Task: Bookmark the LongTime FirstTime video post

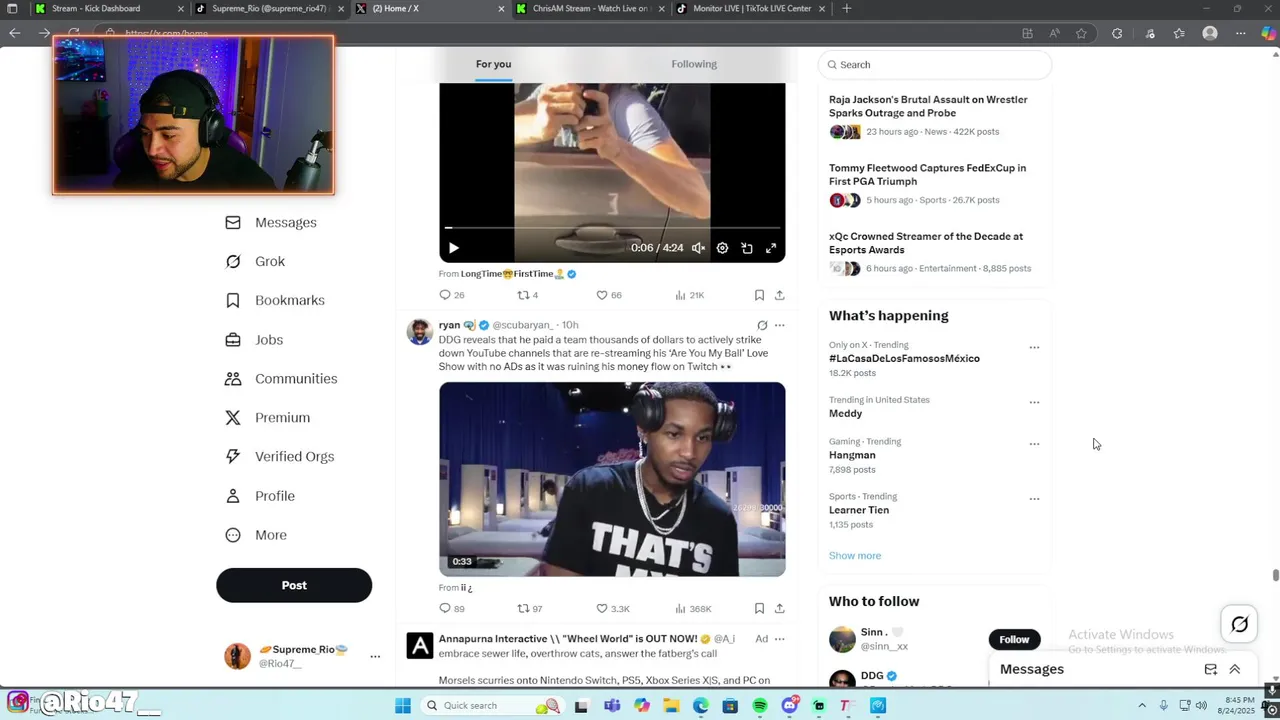Action: click(759, 295)
